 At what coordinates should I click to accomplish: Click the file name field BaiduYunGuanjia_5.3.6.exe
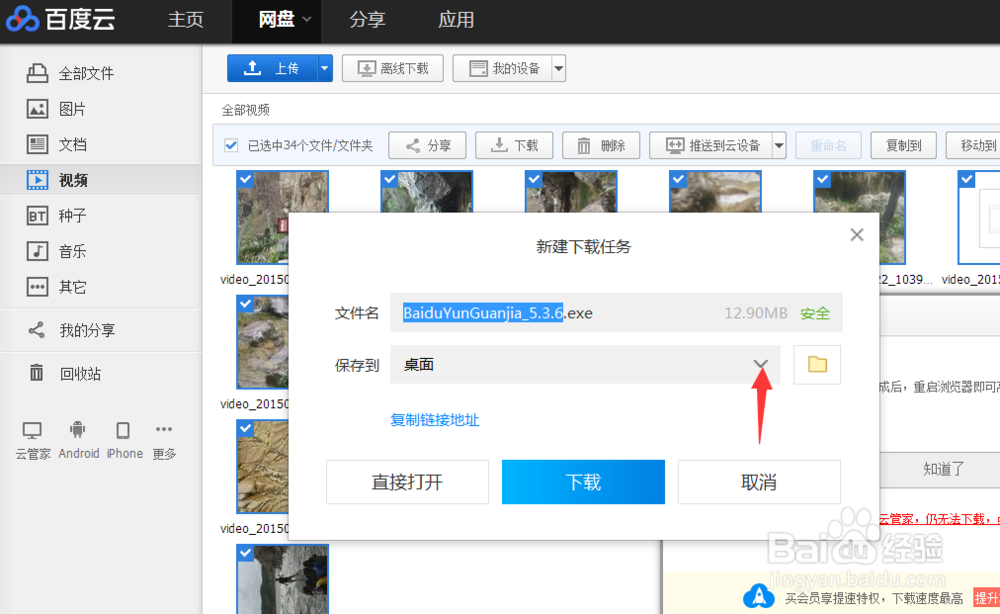616,313
